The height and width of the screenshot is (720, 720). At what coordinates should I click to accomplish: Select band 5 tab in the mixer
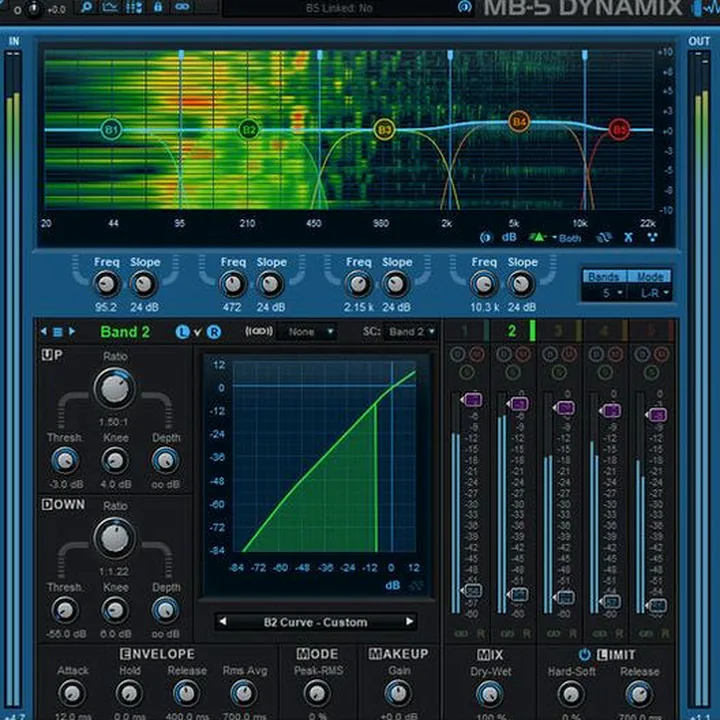[652, 331]
